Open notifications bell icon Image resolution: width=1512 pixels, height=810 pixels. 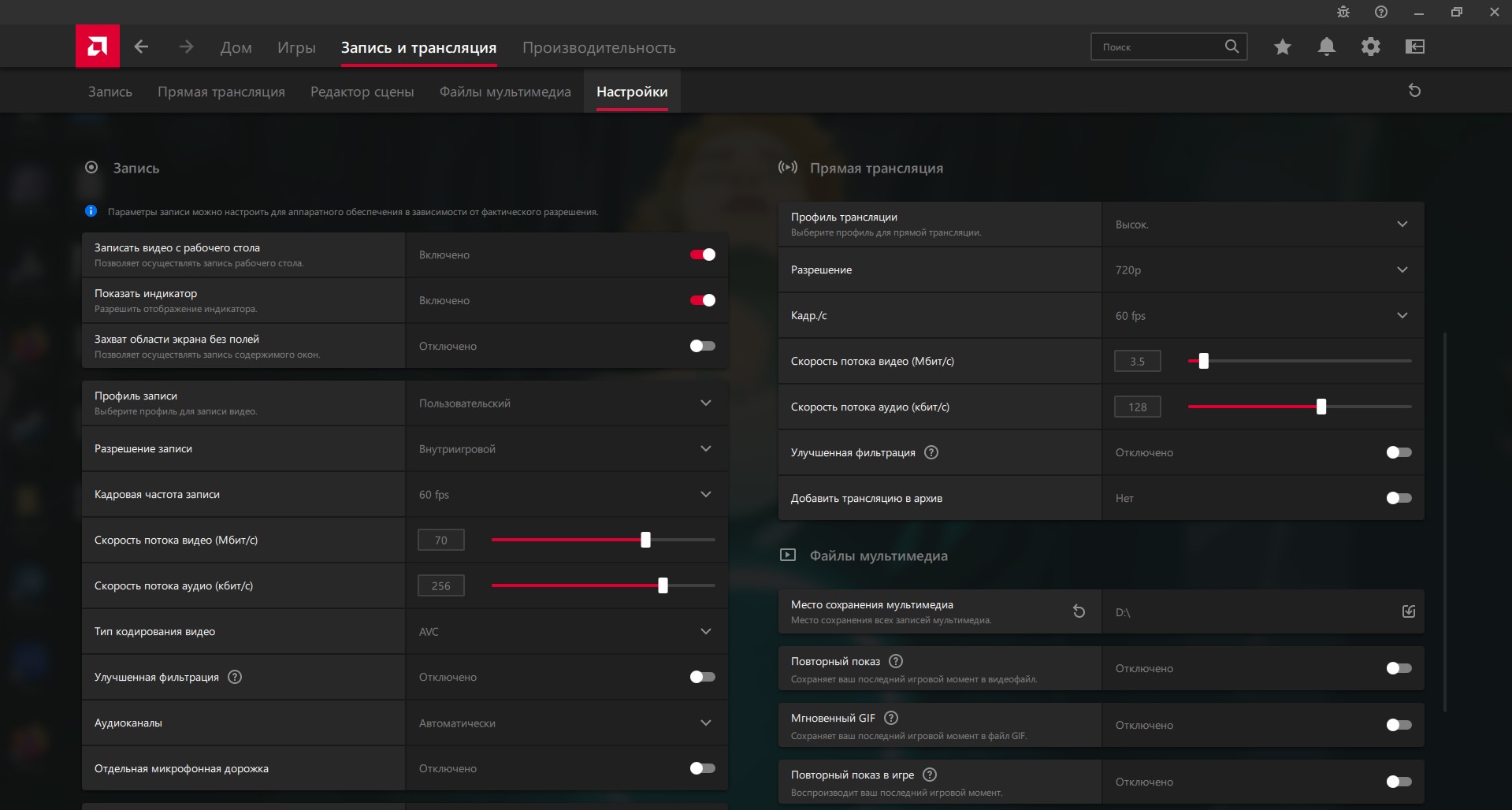[1327, 47]
